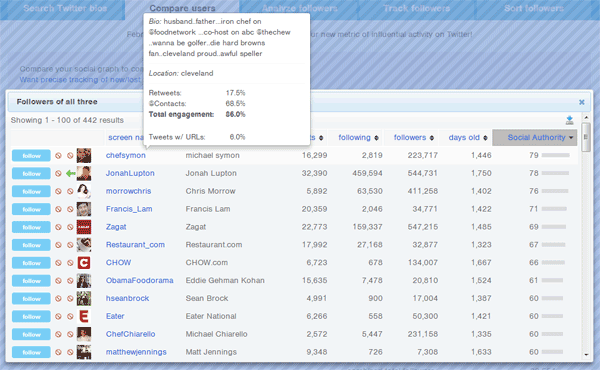Open CHOW logo avatar
600x370 pixels.
click(x=84, y=263)
